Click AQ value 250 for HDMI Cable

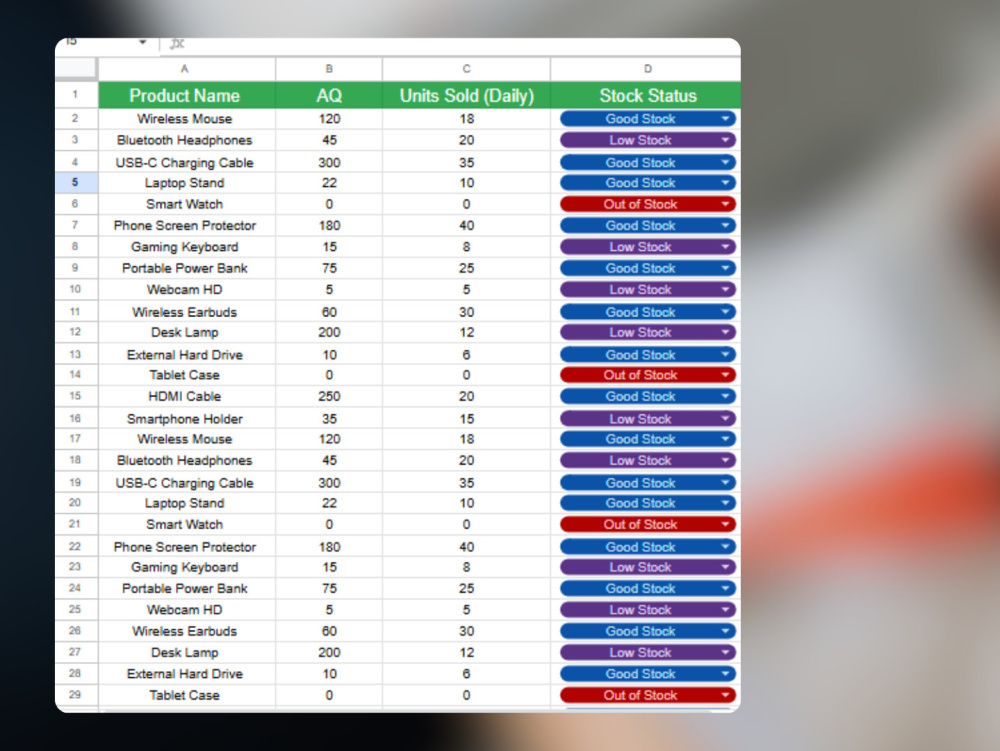pos(329,397)
